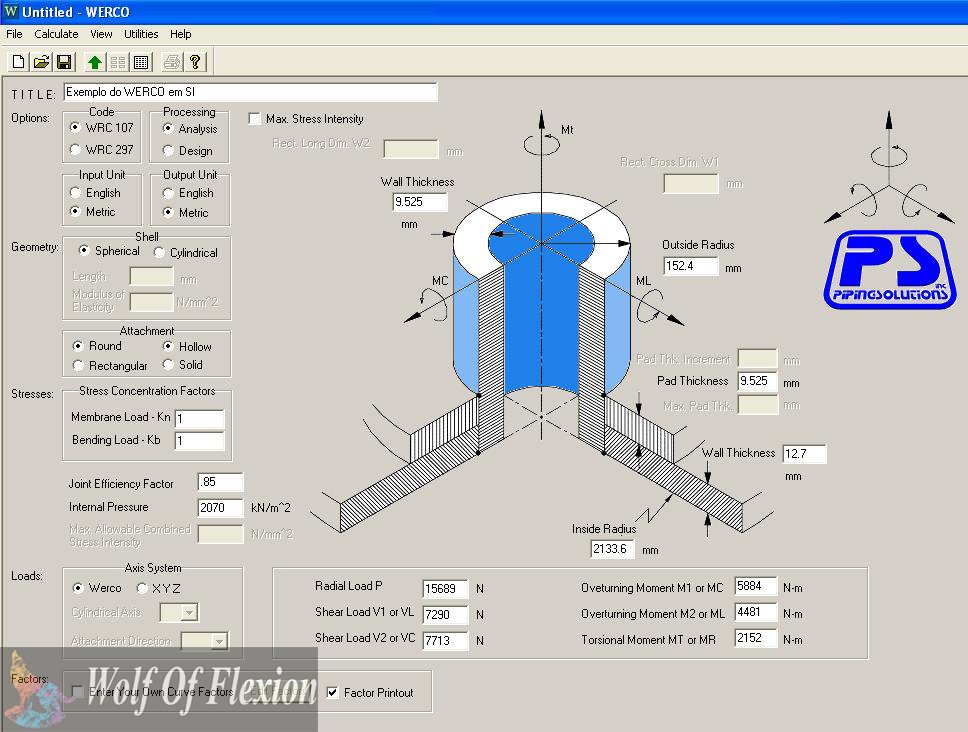Viewport: 968px width, 732px height.
Task: Click the Overturning Moment M1 or MC field
Action: [x=756, y=586]
